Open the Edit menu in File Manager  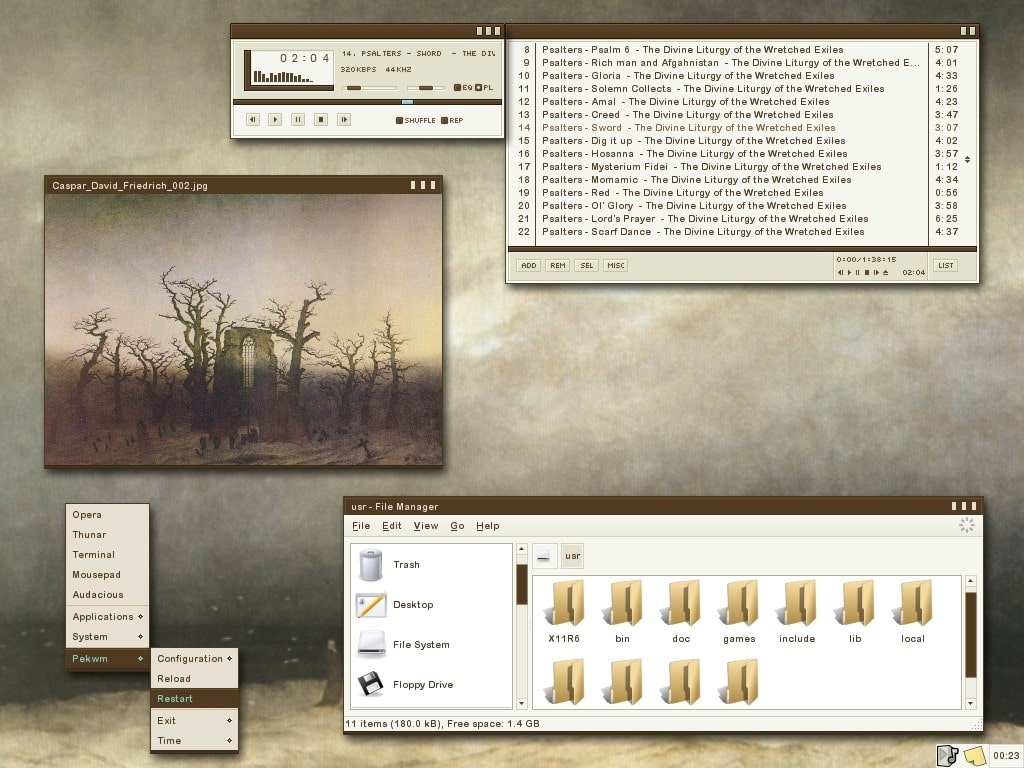click(x=392, y=526)
